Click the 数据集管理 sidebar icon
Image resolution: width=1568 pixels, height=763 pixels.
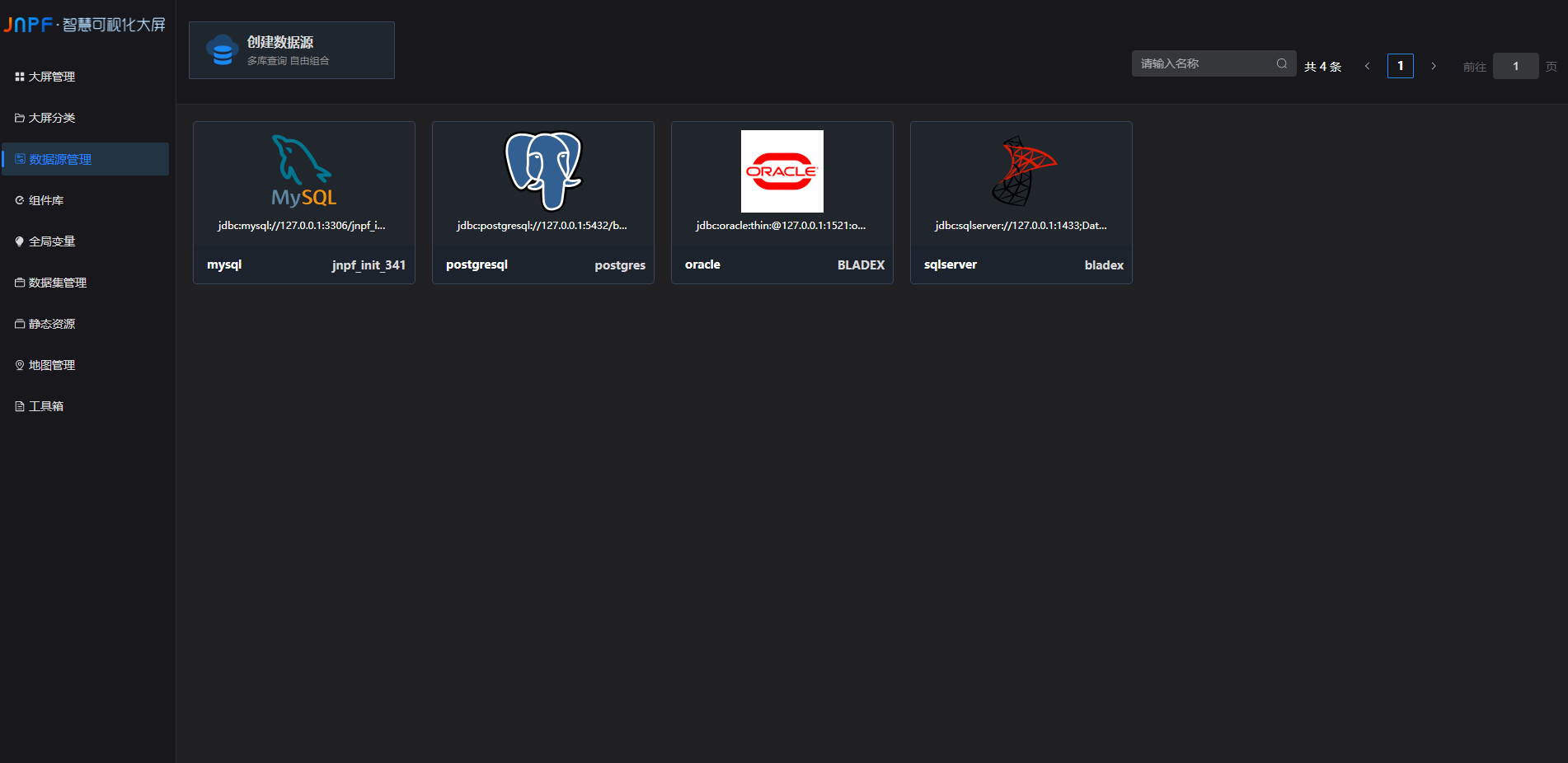pyautogui.click(x=20, y=283)
